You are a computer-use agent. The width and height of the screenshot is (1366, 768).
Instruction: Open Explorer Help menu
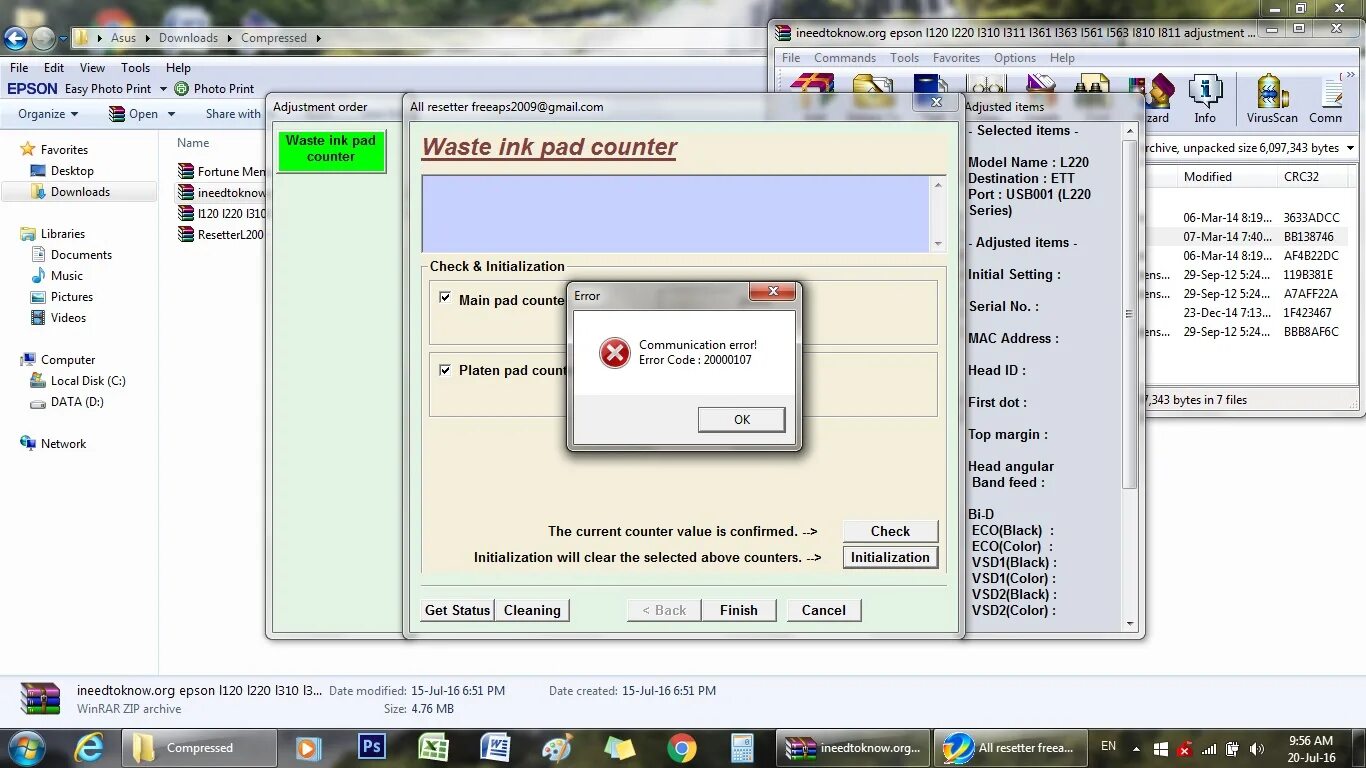tap(178, 68)
